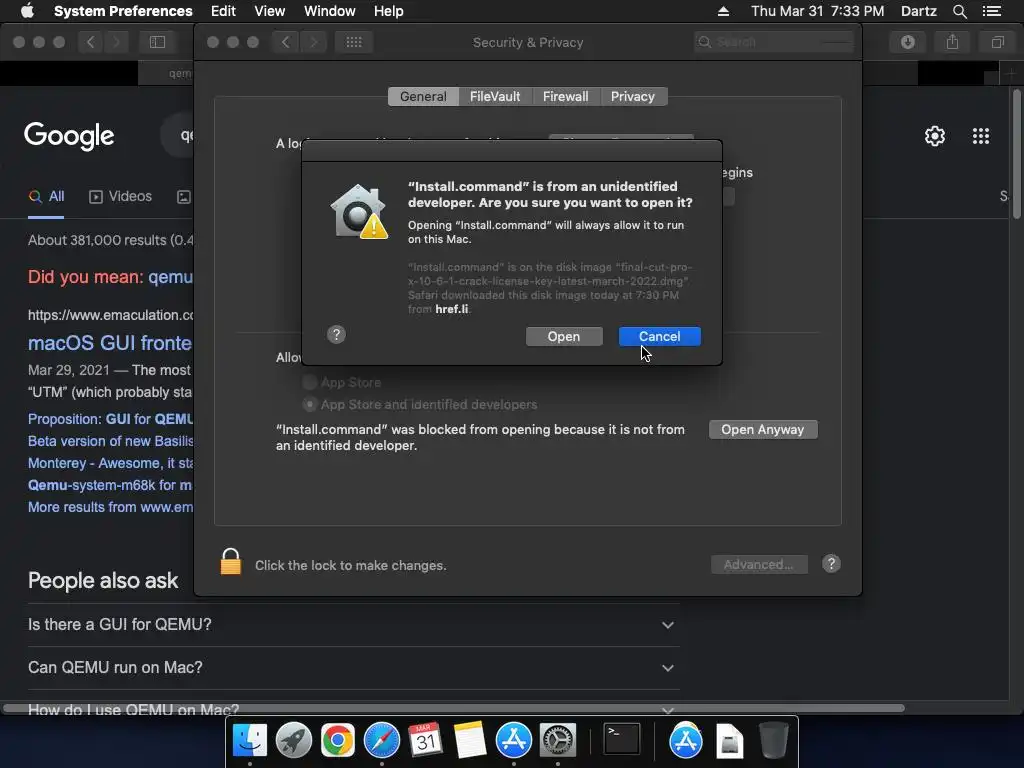Viewport: 1024px width, 768px height.
Task: Open Notification Center list icon
Action: [992, 11]
